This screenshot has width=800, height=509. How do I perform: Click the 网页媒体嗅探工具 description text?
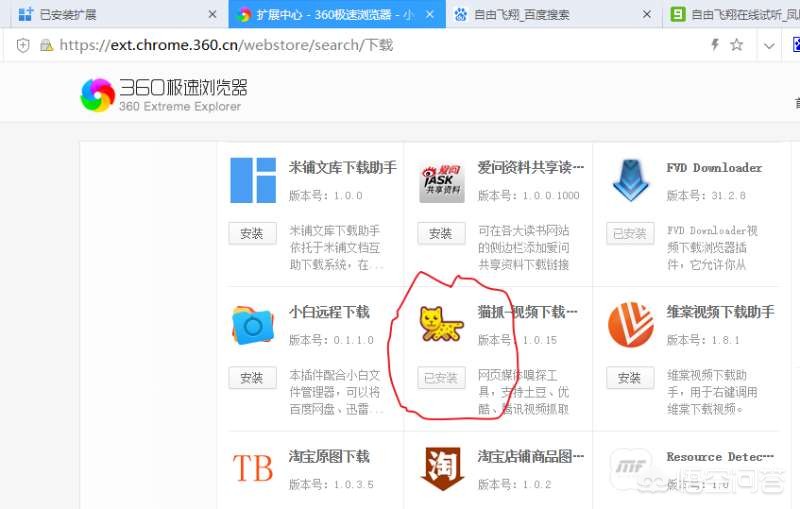tap(523, 392)
